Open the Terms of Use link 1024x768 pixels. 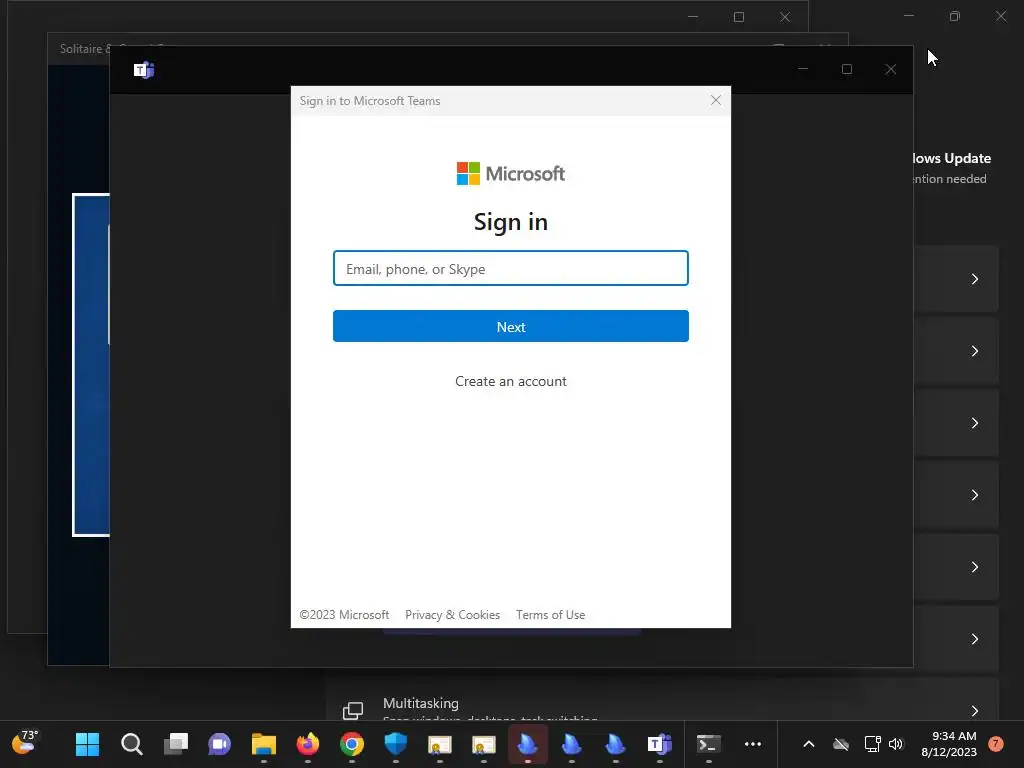click(550, 615)
